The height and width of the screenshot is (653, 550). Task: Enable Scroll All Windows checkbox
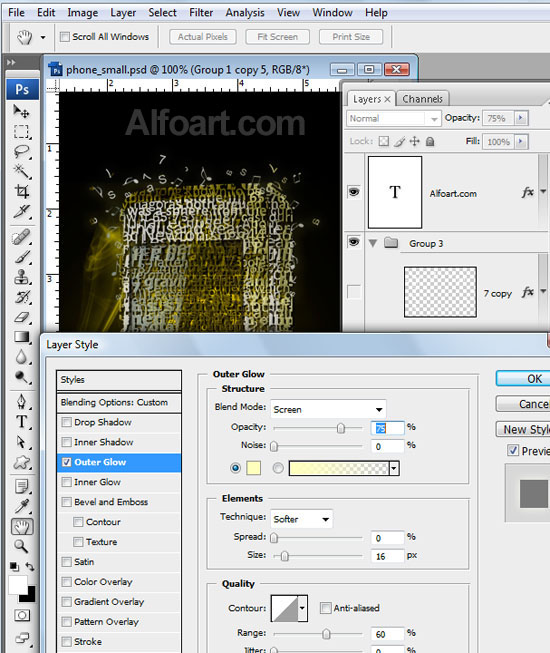(65, 37)
